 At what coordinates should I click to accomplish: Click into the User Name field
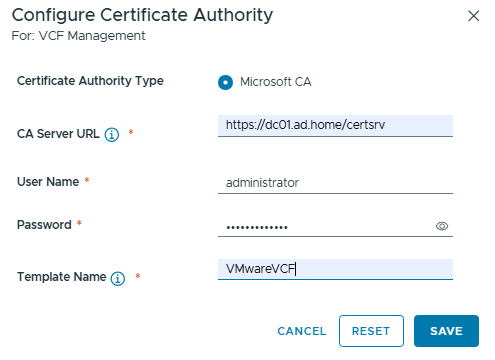point(335,183)
